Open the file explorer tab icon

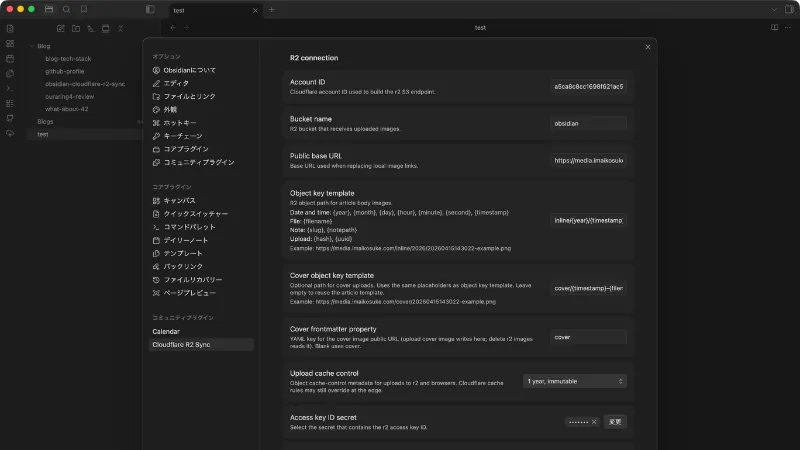tap(49, 9)
